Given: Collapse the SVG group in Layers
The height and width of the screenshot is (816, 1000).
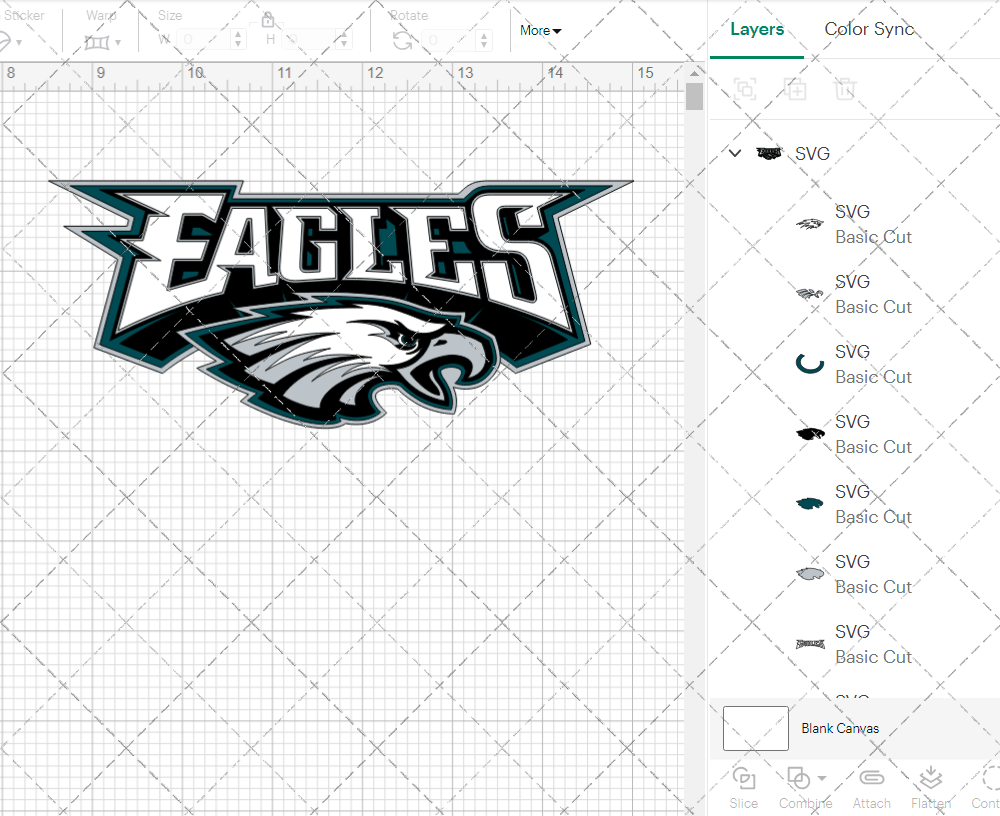Looking at the screenshot, I should click(x=735, y=154).
